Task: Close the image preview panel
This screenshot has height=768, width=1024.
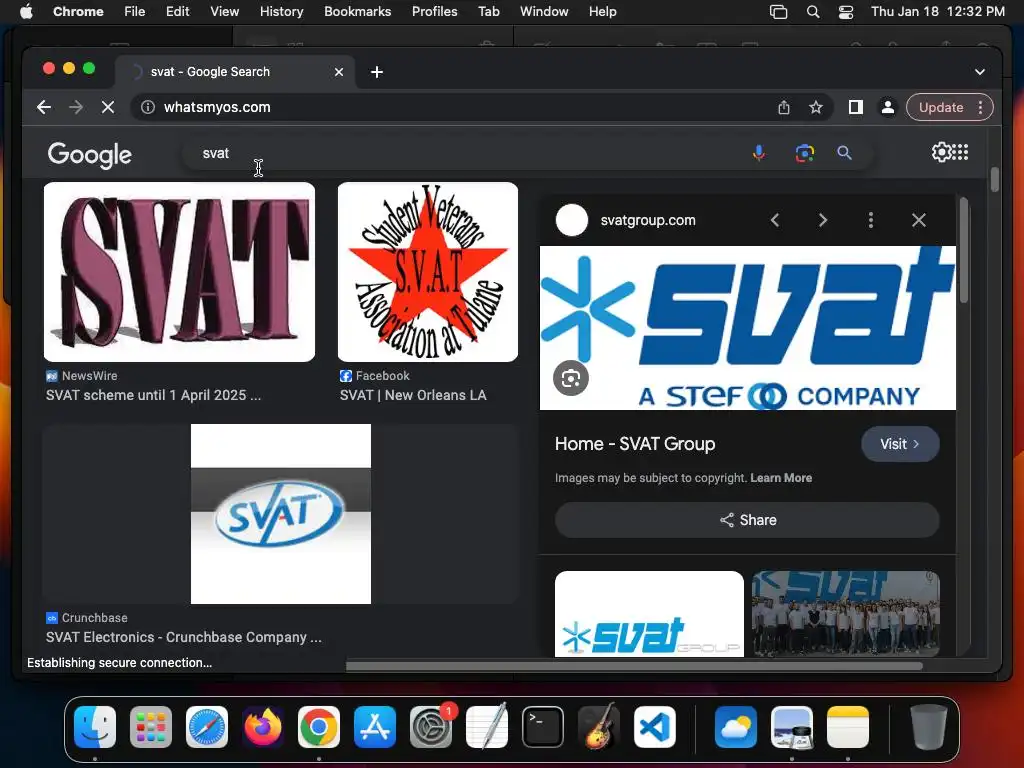Action: [x=919, y=220]
